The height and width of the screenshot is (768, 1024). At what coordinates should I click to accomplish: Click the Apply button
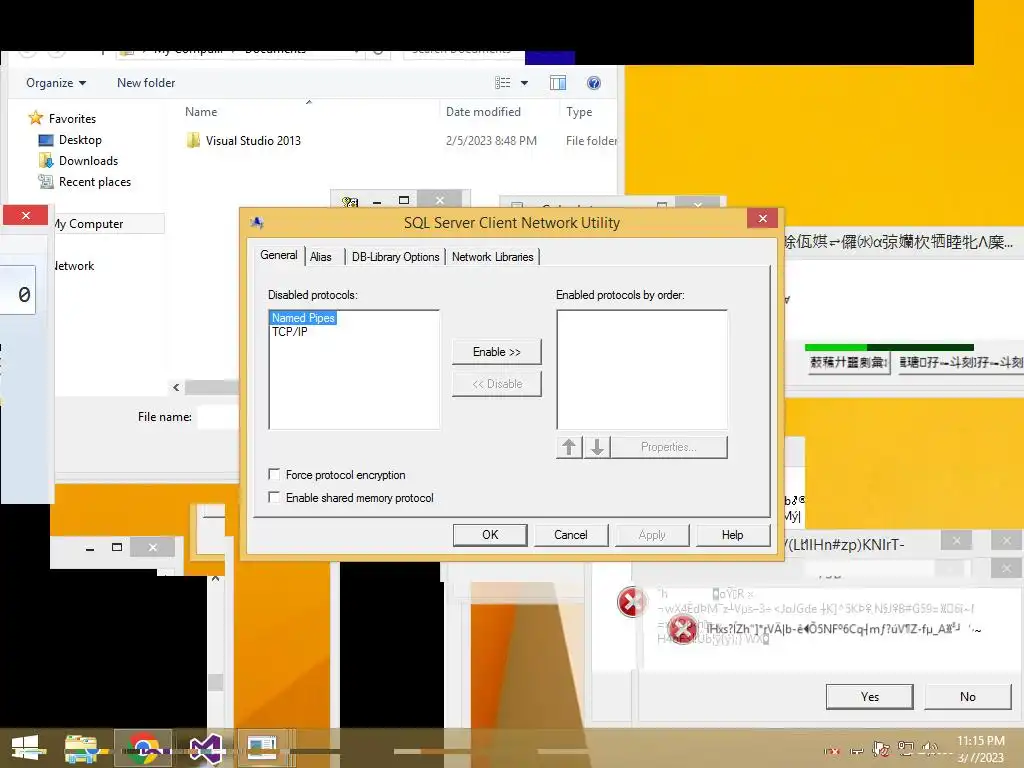[652, 535]
